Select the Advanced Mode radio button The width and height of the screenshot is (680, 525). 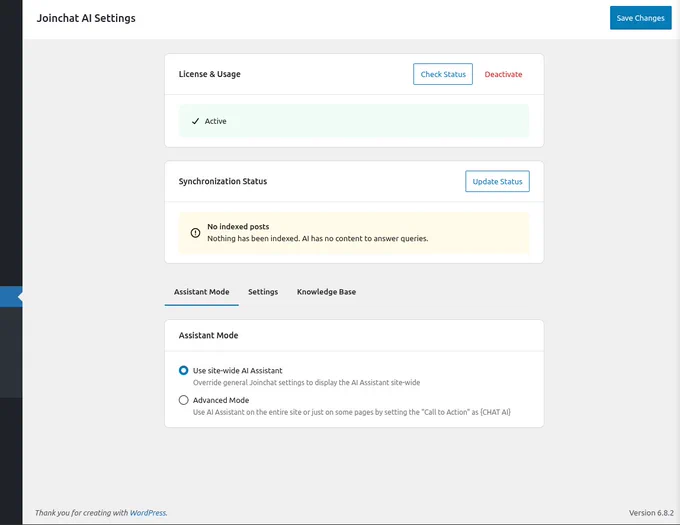[183, 400]
